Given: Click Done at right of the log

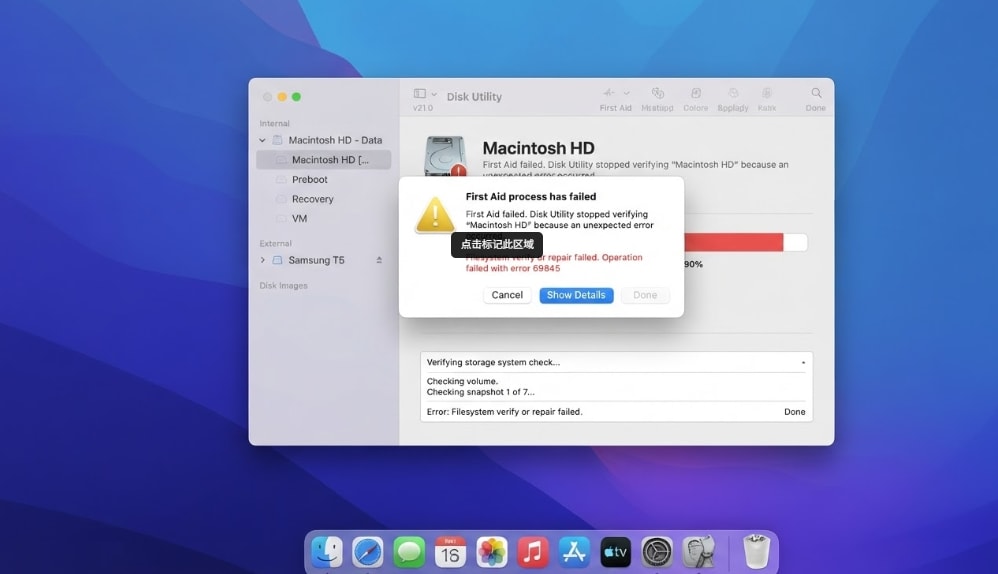Looking at the screenshot, I should coord(794,412).
